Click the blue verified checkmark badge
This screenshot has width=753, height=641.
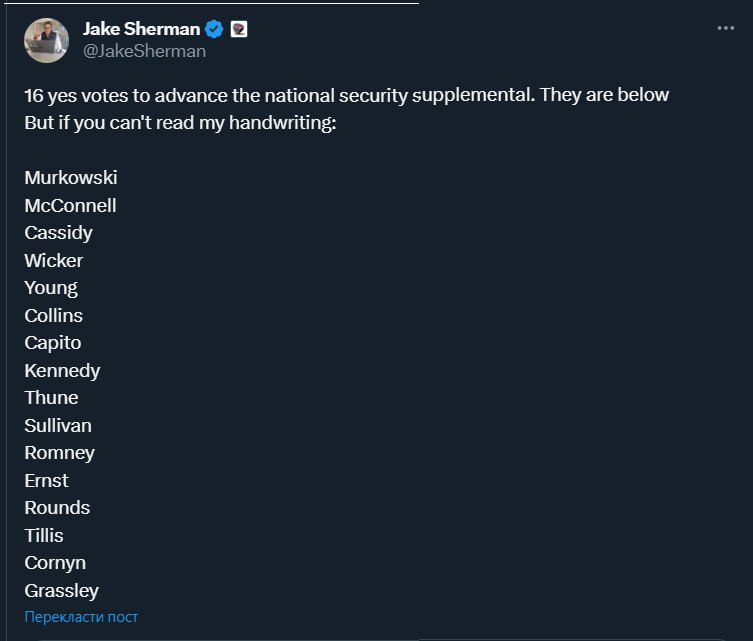pyautogui.click(x=214, y=29)
